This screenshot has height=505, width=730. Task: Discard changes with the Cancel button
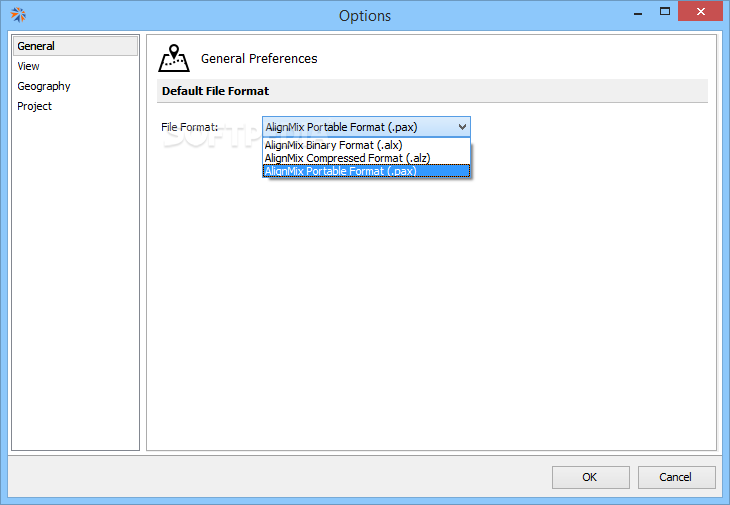tap(676, 477)
